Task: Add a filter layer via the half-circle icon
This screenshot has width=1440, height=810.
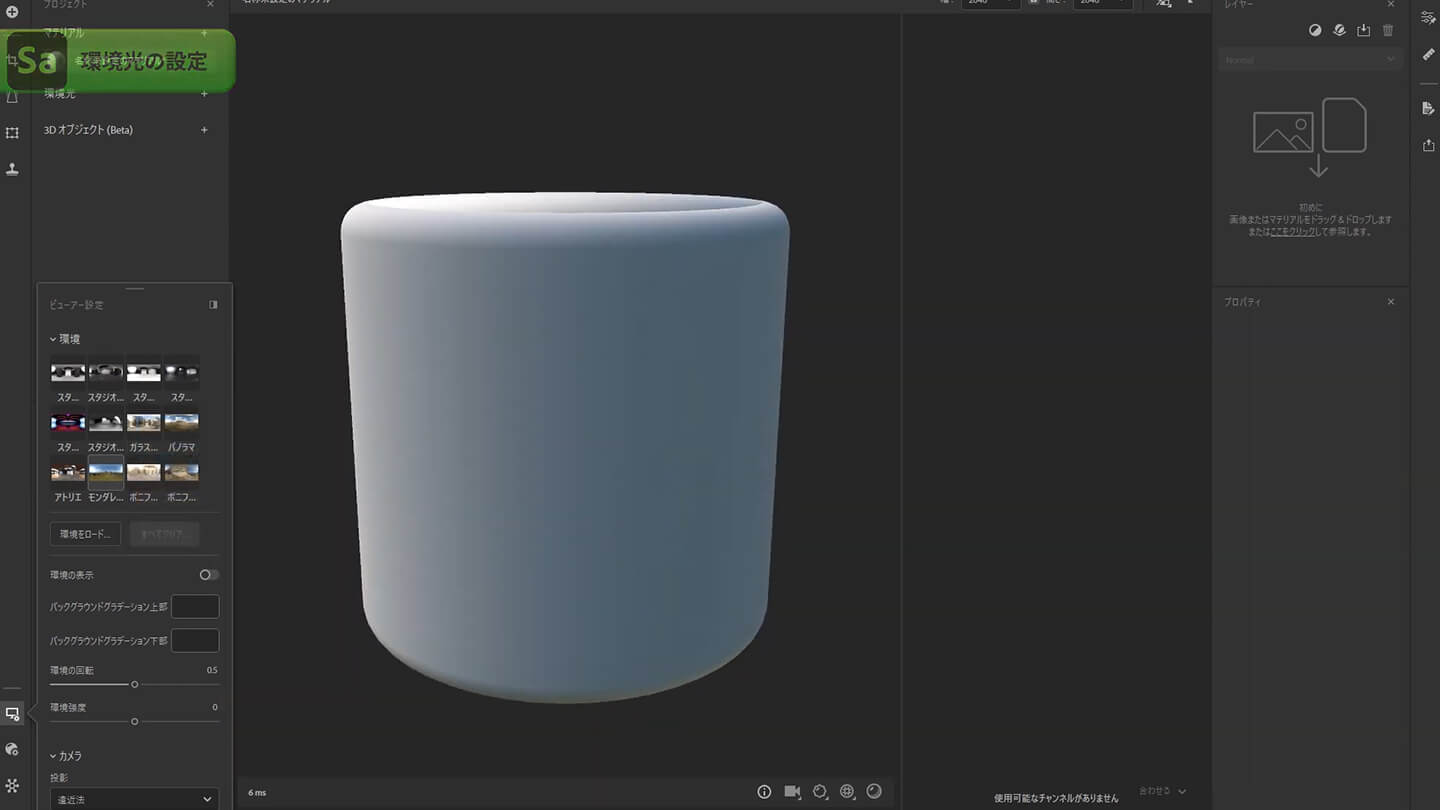Action: [x=1315, y=31]
